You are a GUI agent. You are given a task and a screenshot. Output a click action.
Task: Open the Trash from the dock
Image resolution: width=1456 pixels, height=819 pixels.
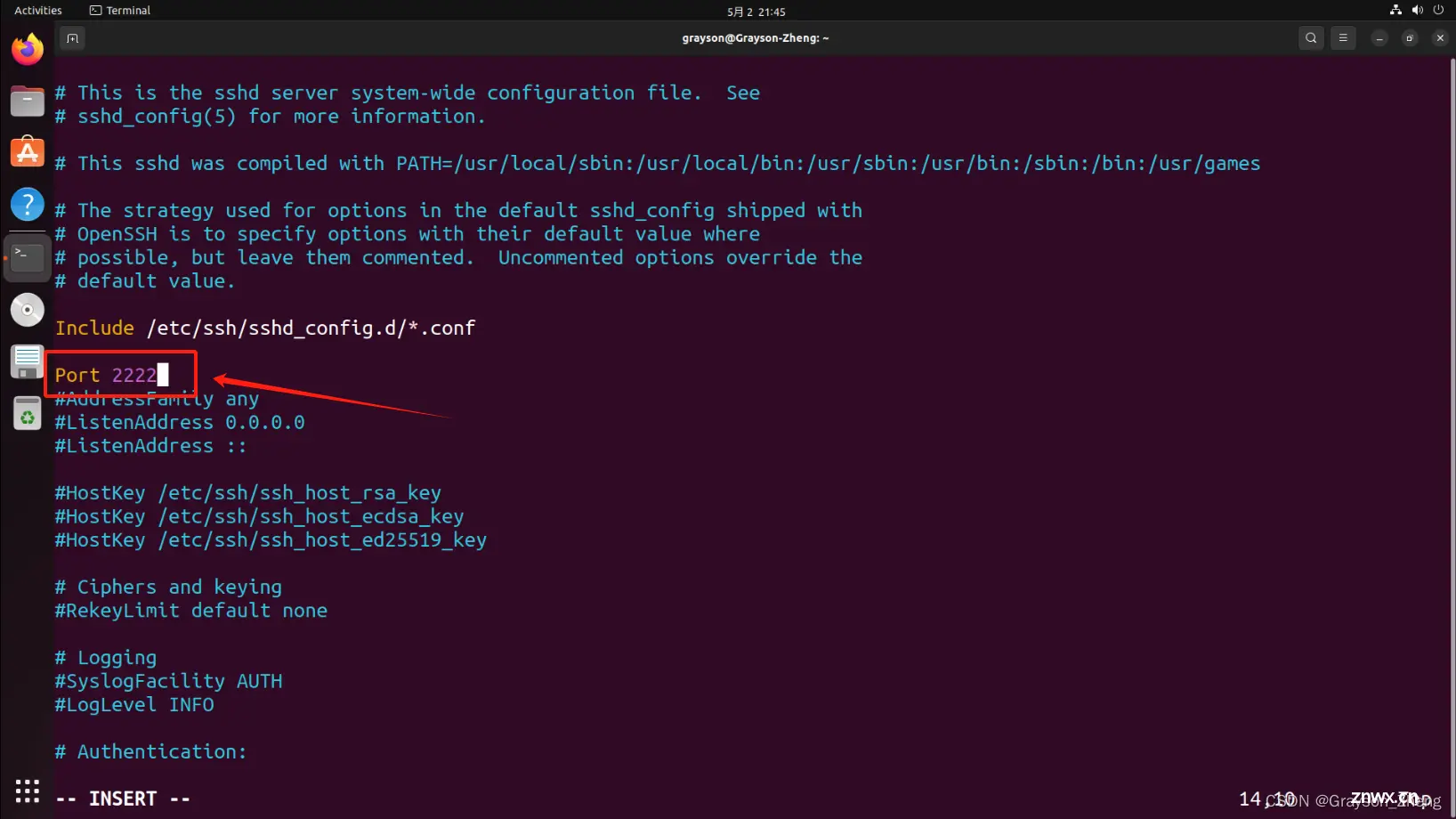[x=28, y=414]
